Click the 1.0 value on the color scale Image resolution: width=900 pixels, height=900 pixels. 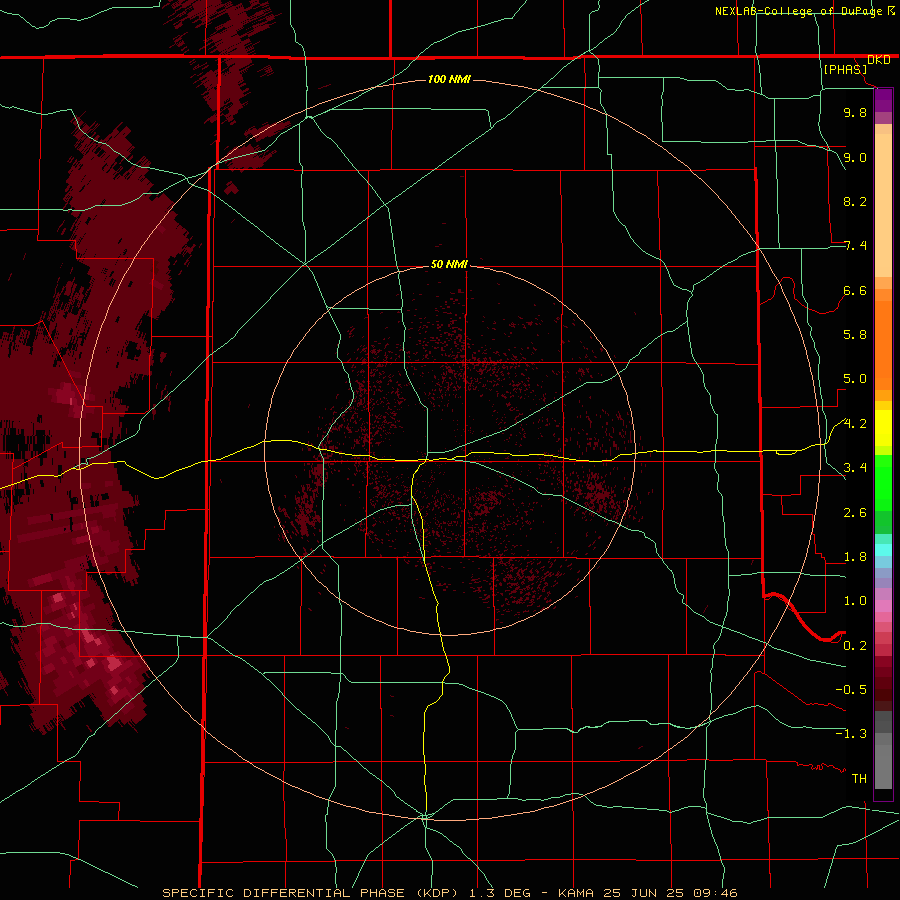(x=855, y=601)
